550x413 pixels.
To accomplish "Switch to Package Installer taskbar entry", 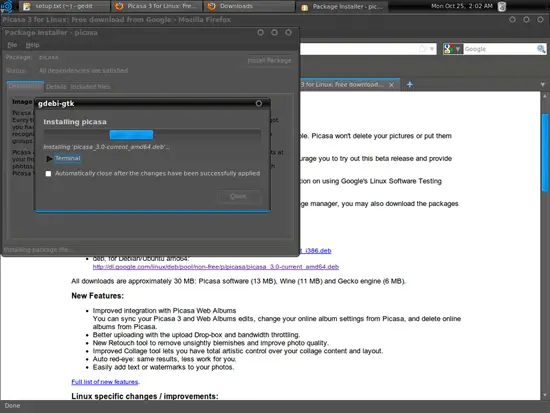I will [342, 6].
